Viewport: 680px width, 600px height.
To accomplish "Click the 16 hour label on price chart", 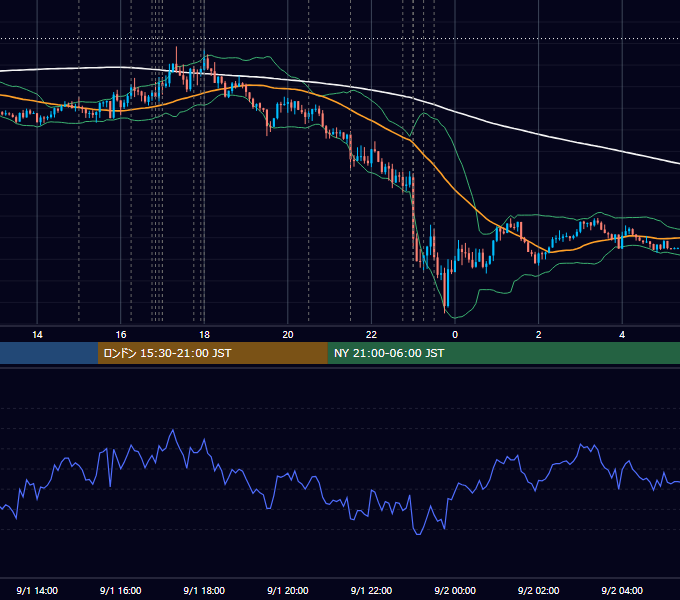I will click(121, 335).
